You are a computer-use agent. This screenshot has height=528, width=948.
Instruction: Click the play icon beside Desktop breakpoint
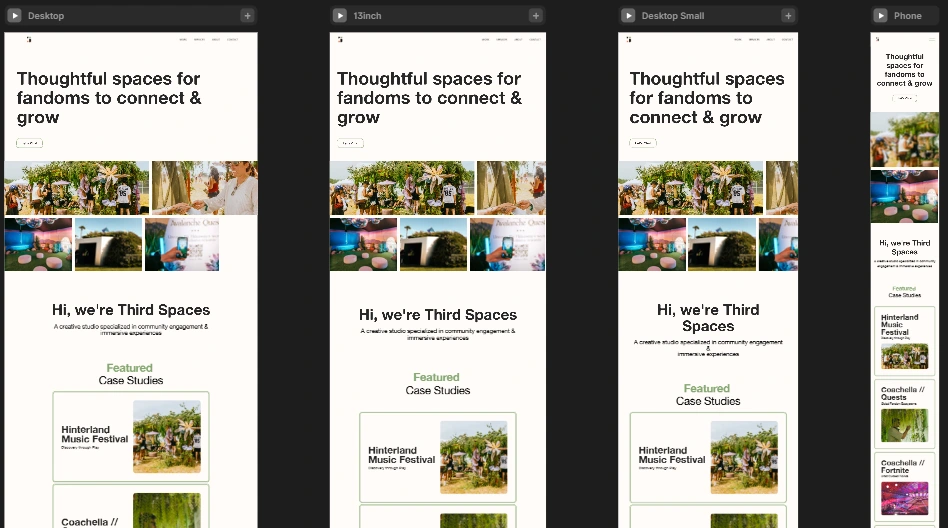[x=15, y=16]
